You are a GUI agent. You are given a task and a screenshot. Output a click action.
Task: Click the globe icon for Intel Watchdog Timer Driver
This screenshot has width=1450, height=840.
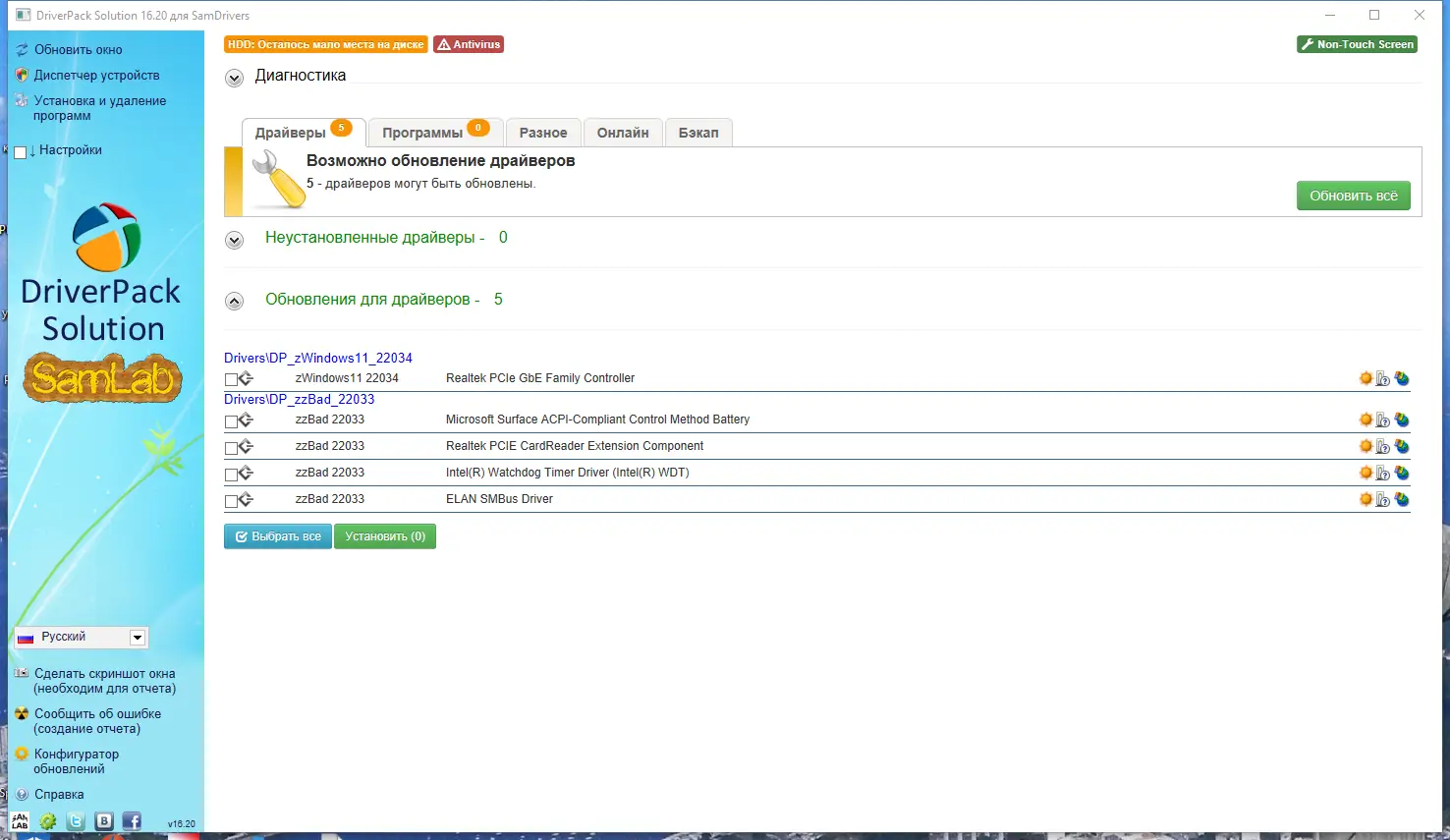1402,473
